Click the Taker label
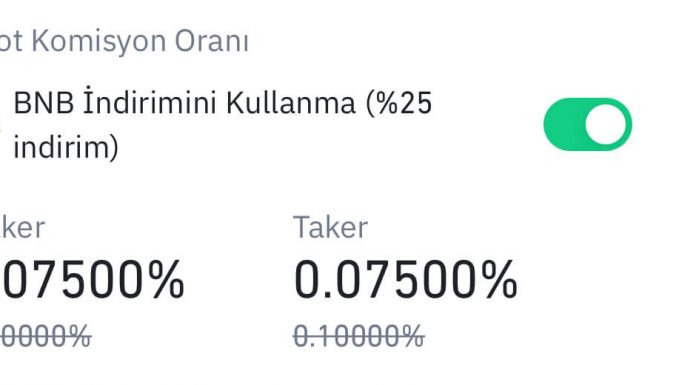 tap(330, 227)
